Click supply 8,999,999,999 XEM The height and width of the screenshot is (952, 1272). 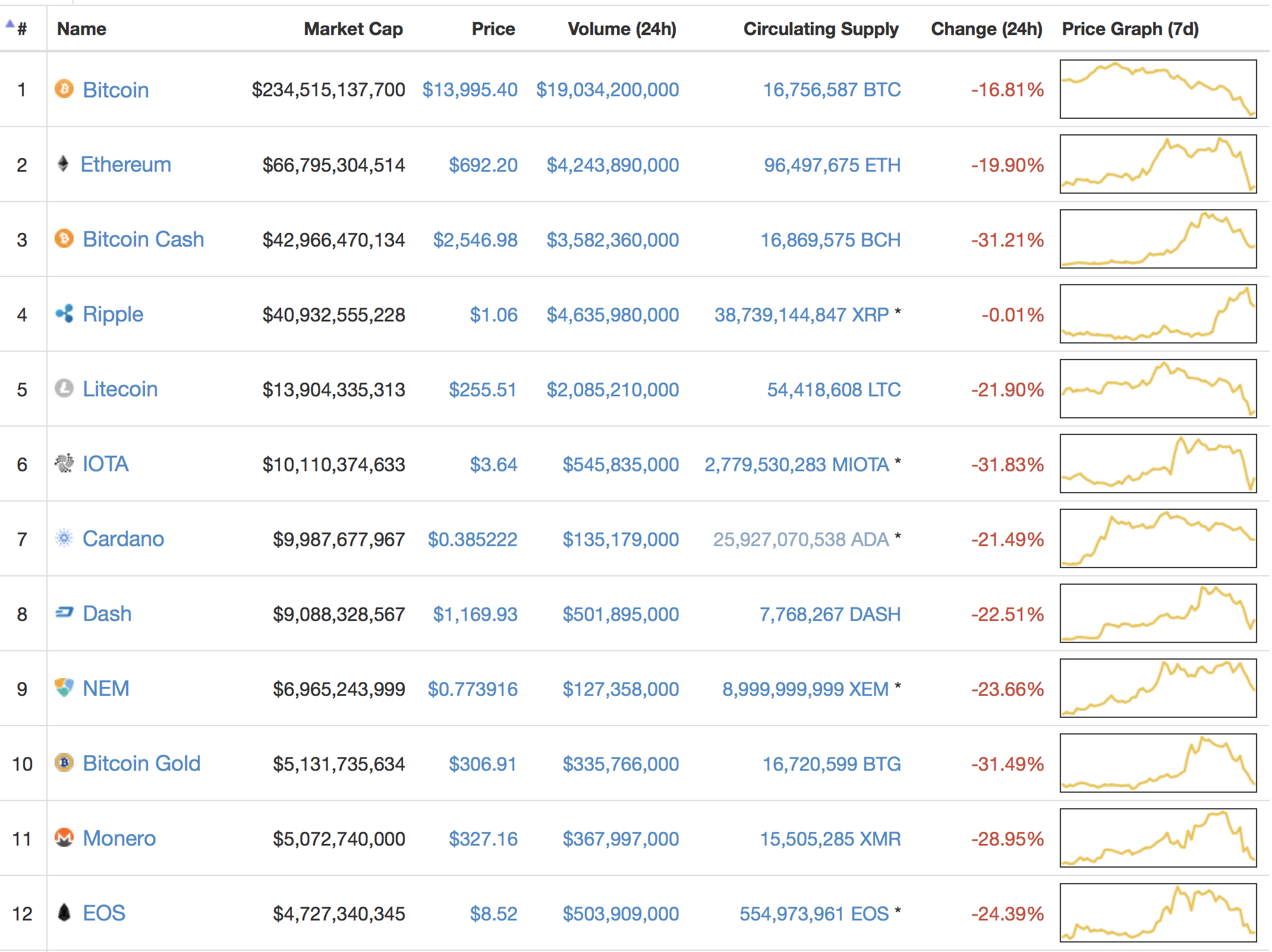805,689
